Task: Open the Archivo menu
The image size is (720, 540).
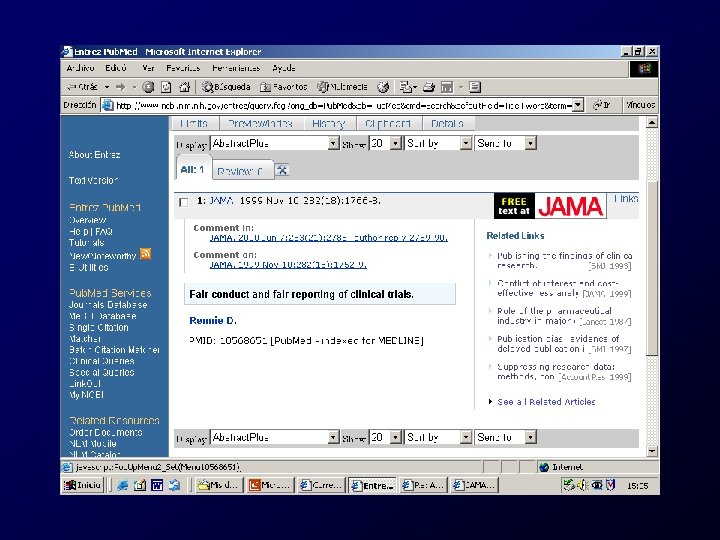Action: click(x=80, y=68)
